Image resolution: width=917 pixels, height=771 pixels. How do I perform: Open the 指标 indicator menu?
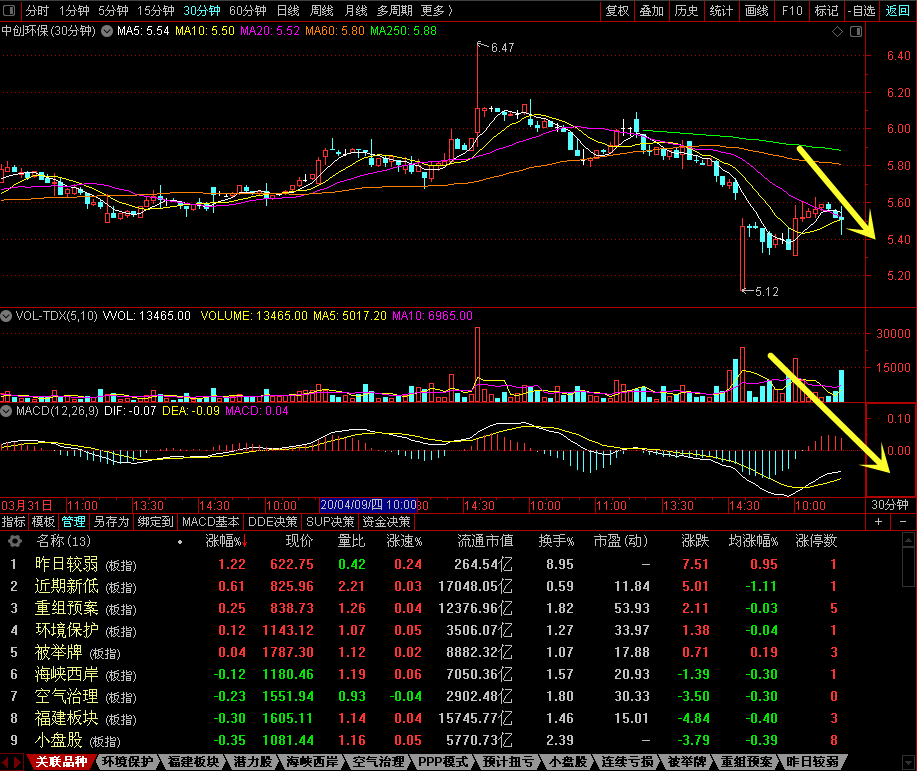pyautogui.click(x=13, y=521)
